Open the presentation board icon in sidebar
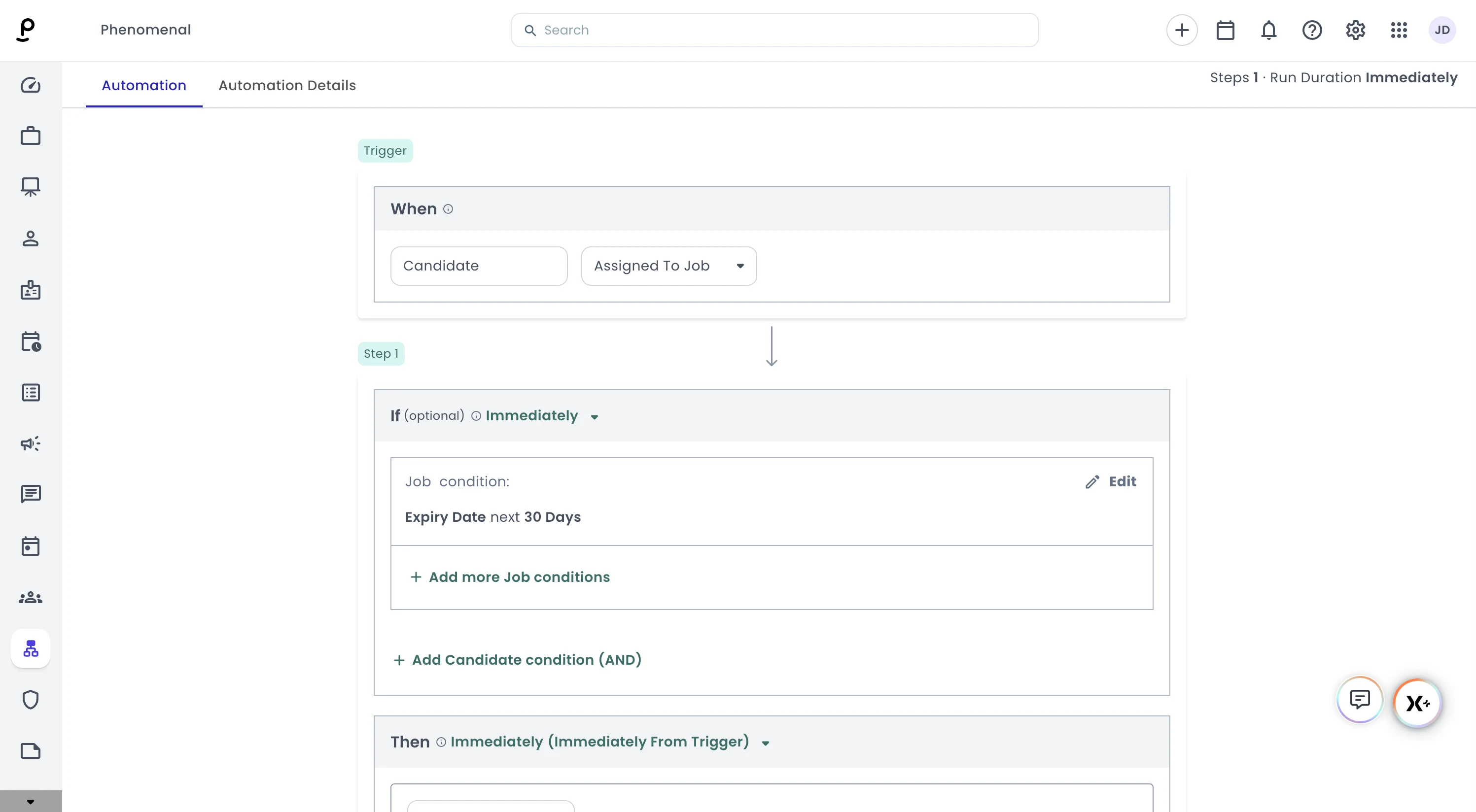Image resolution: width=1476 pixels, height=812 pixels. [x=31, y=187]
